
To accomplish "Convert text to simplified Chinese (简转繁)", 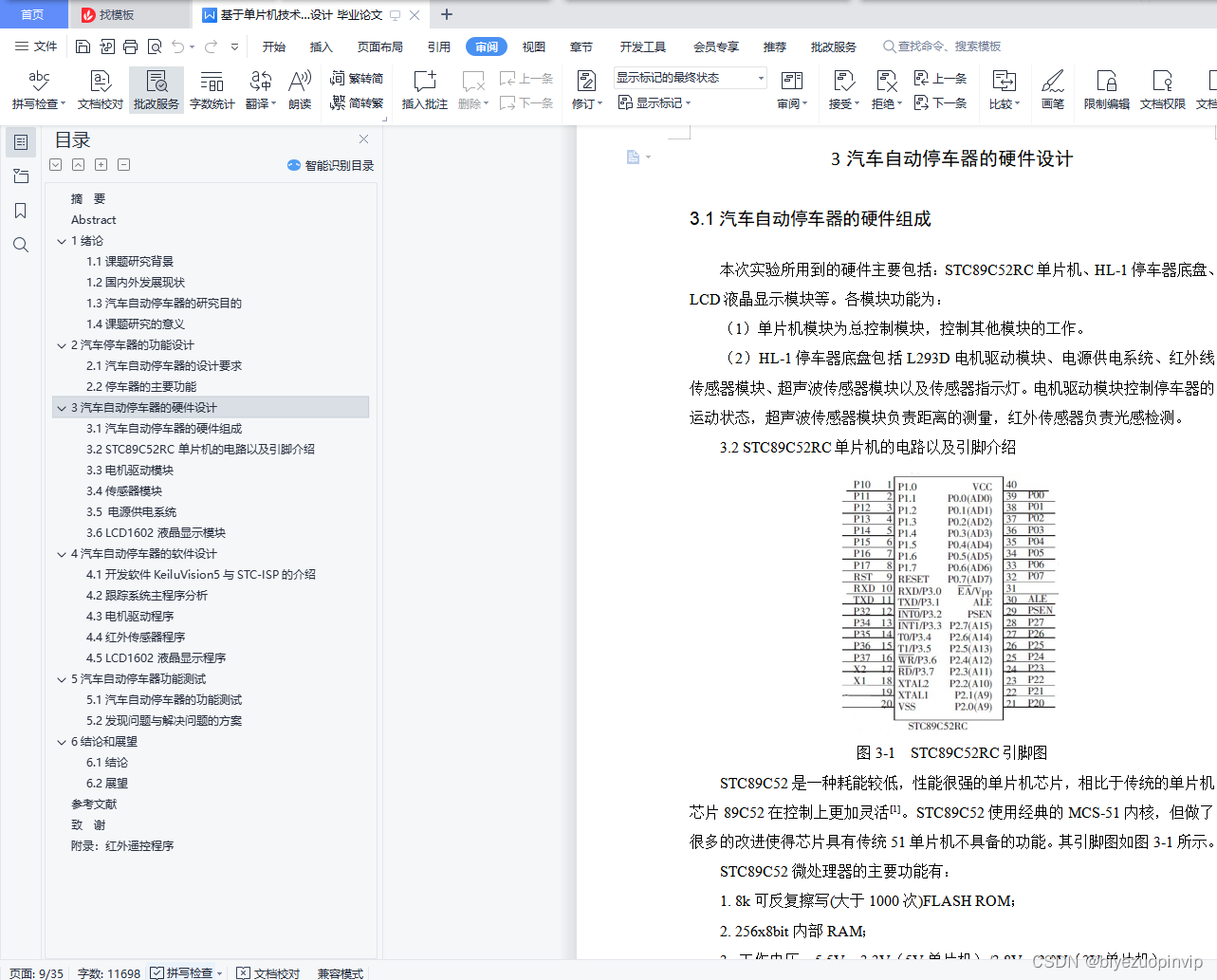I will [x=357, y=102].
